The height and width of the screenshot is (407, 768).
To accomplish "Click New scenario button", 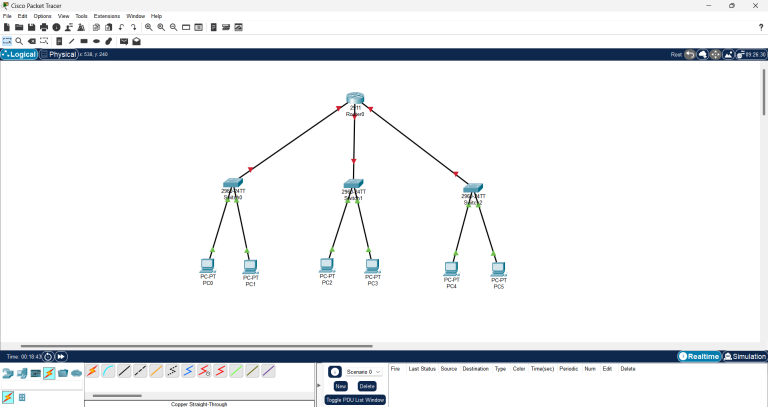I will pos(340,386).
